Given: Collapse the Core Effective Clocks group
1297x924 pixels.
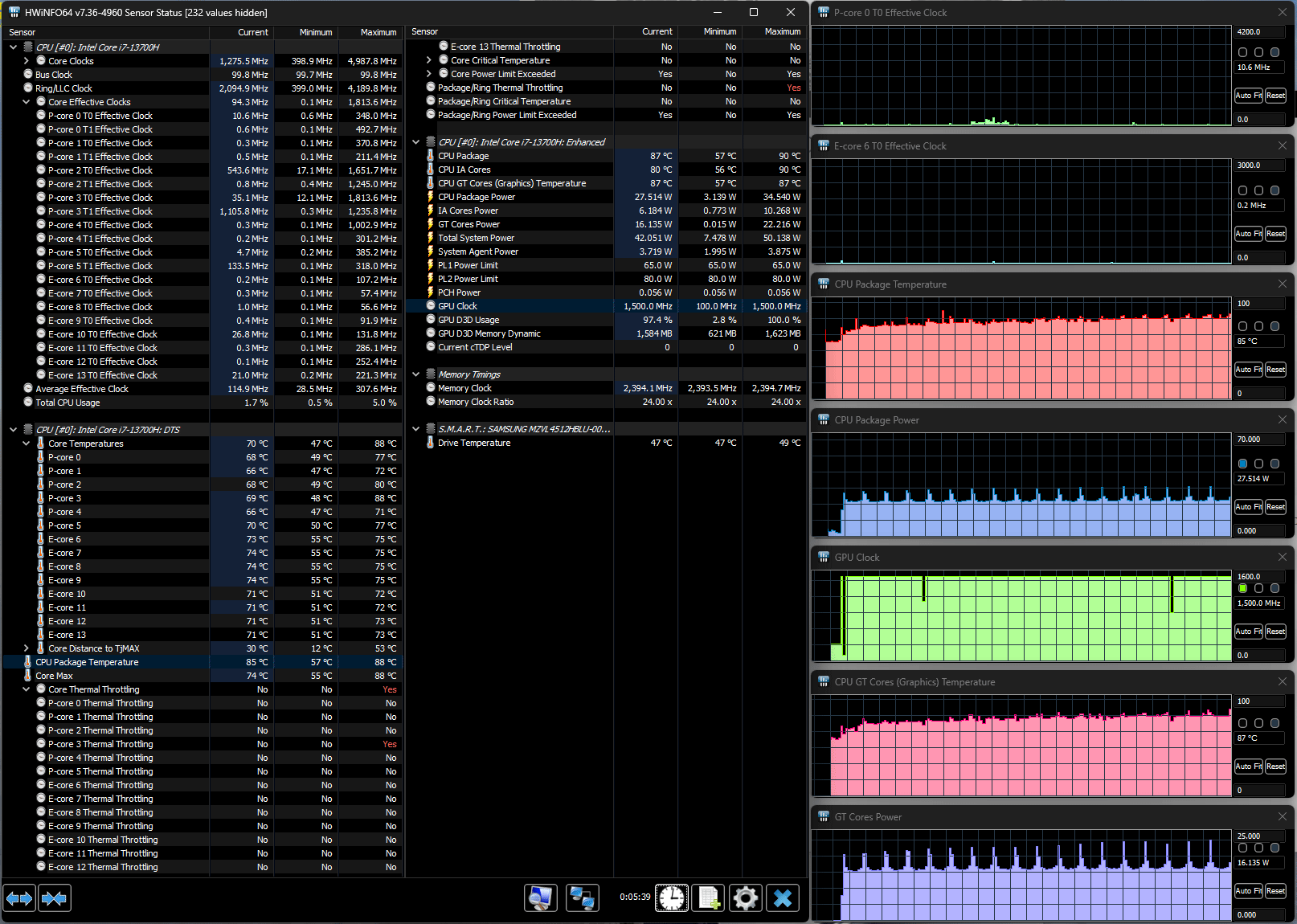Looking at the screenshot, I should click(x=27, y=102).
